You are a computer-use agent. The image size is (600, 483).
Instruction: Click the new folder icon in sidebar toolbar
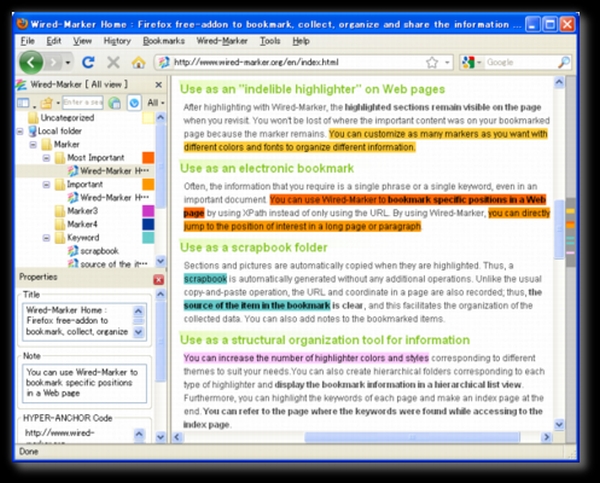pos(47,103)
